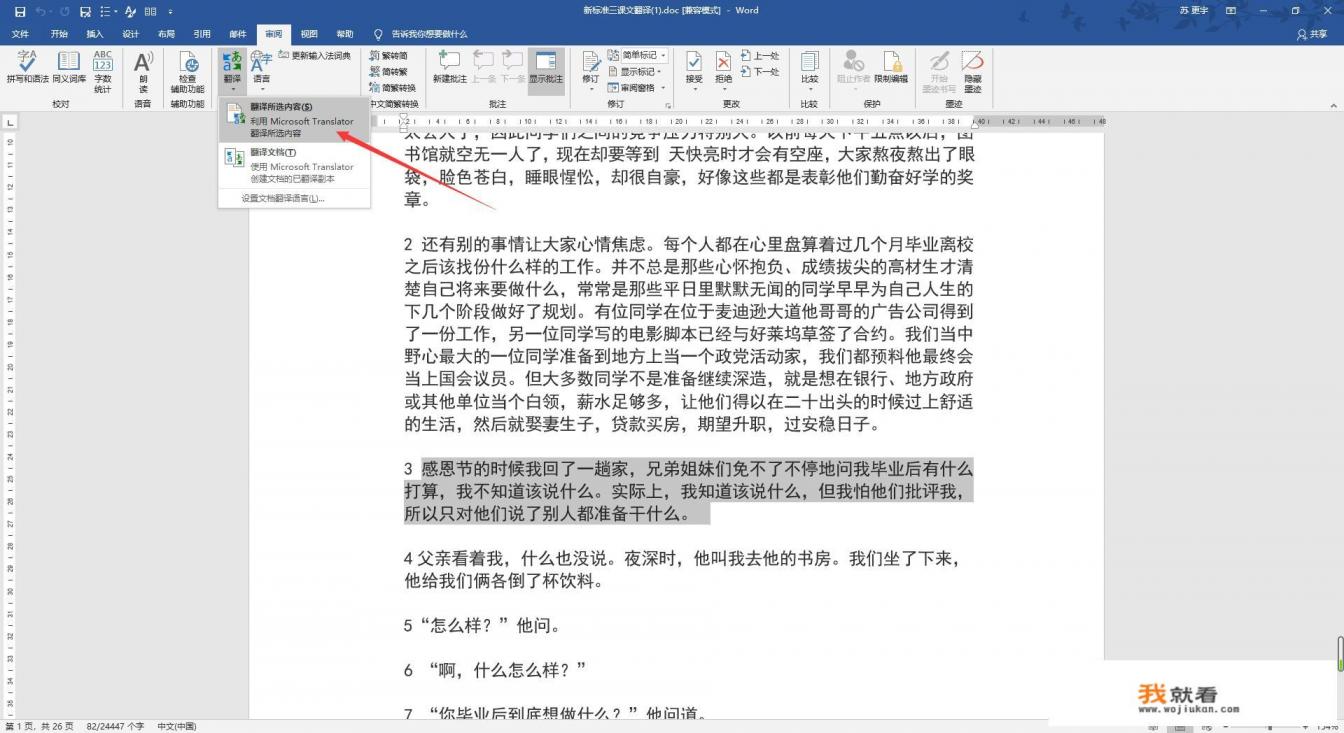Image resolution: width=1344 pixels, height=733 pixels.
Task: Switch to the Home (开始) tab
Action: tap(59, 34)
